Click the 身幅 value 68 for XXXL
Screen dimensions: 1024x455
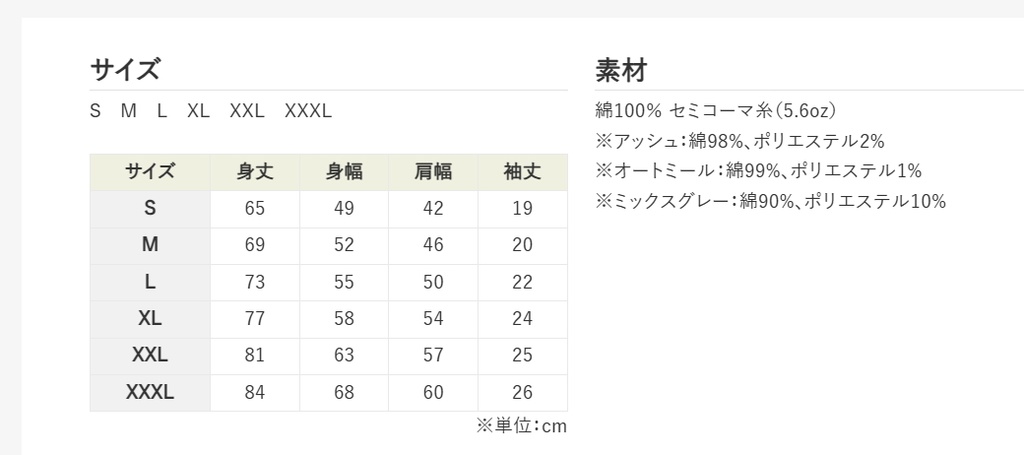(x=344, y=393)
